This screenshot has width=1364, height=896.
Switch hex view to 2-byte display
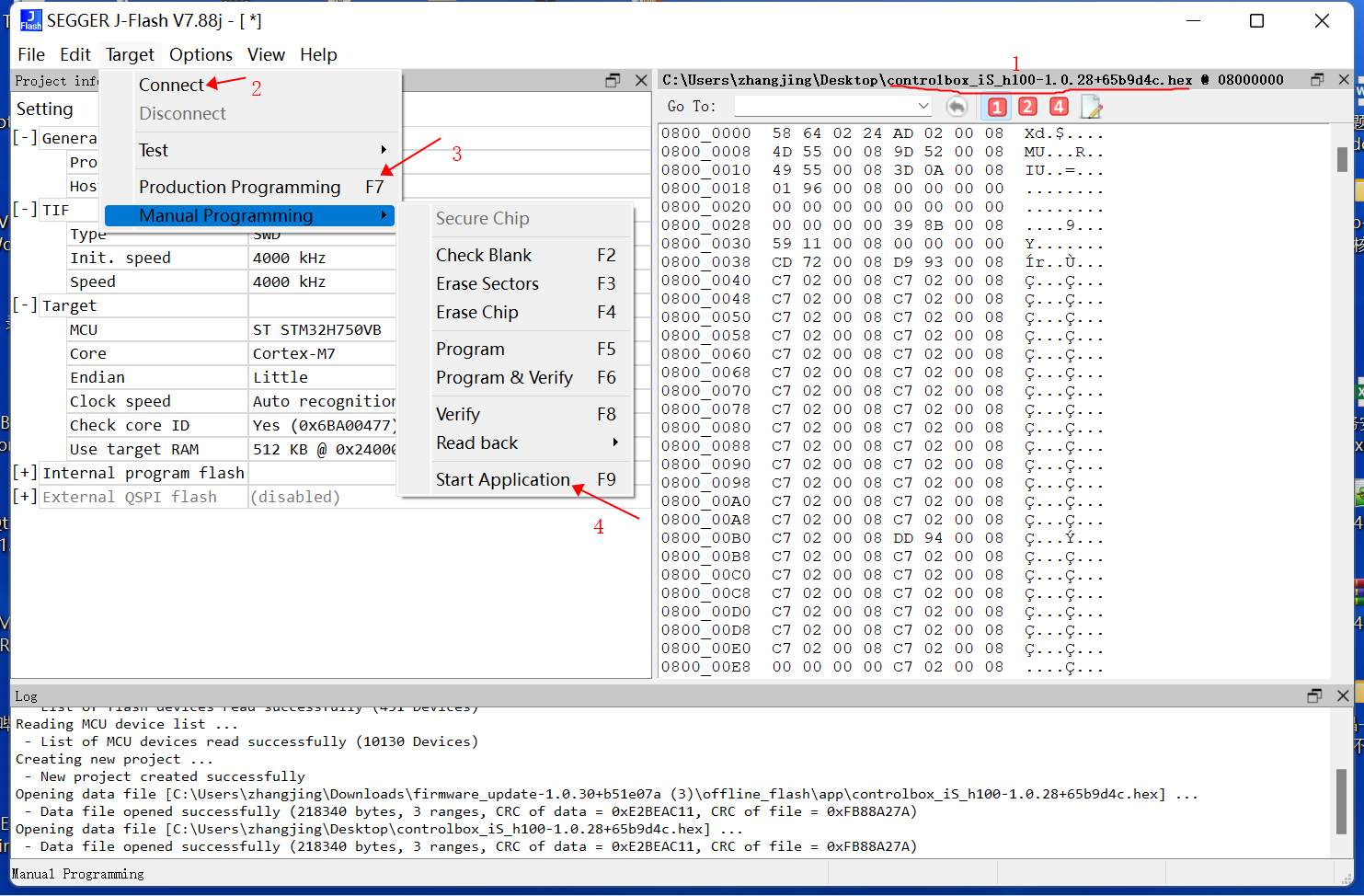pyautogui.click(x=1028, y=107)
